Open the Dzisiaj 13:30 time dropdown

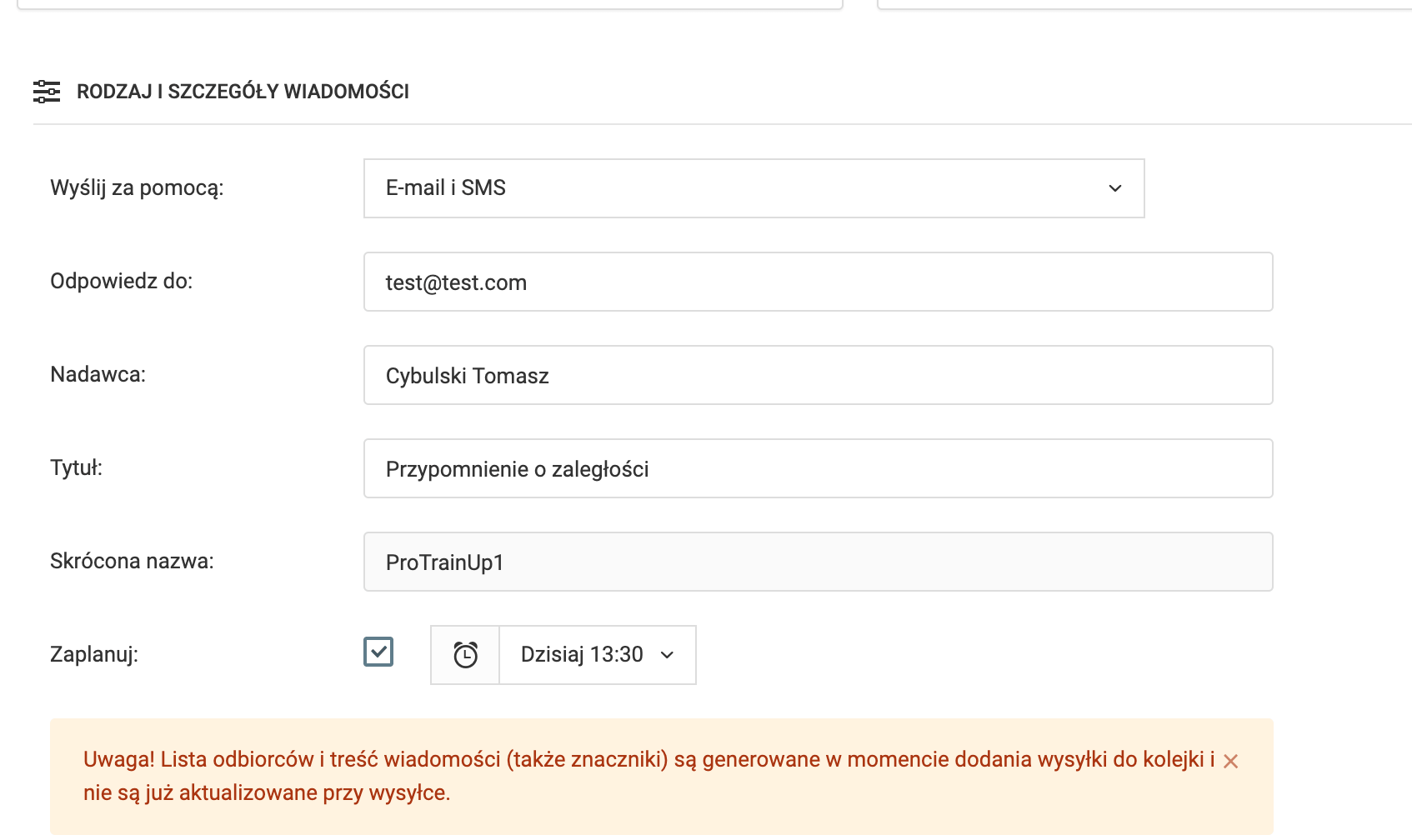pyautogui.click(x=597, y=655)
